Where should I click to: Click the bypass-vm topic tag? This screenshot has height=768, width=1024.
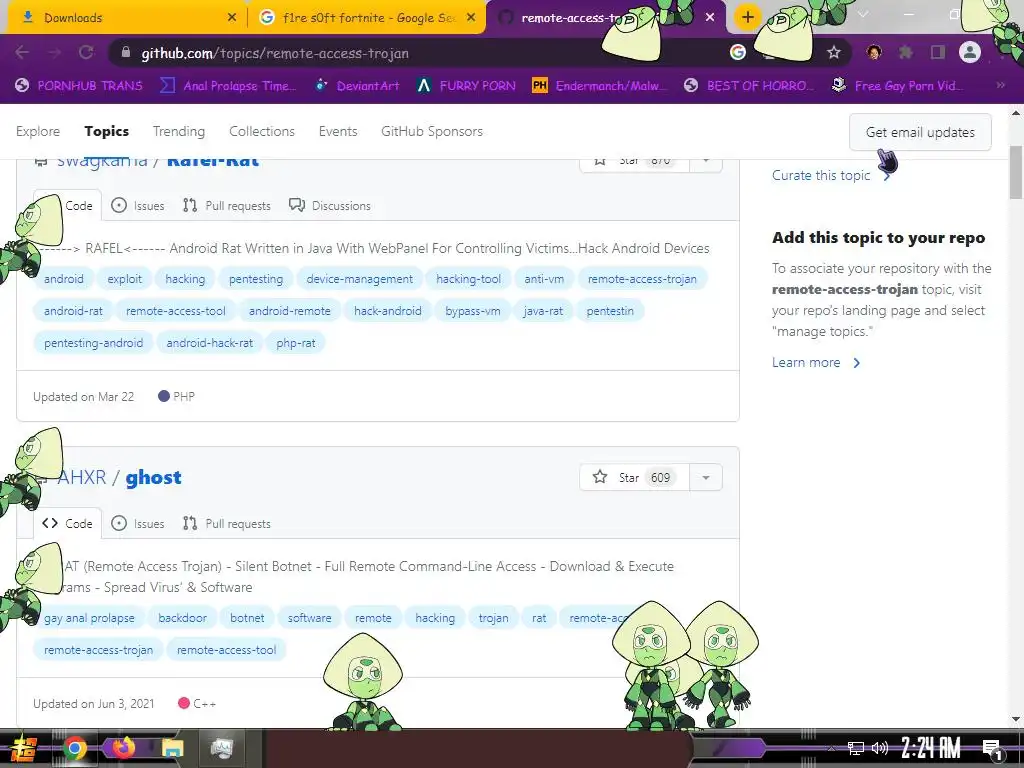(x=473, y=311)
